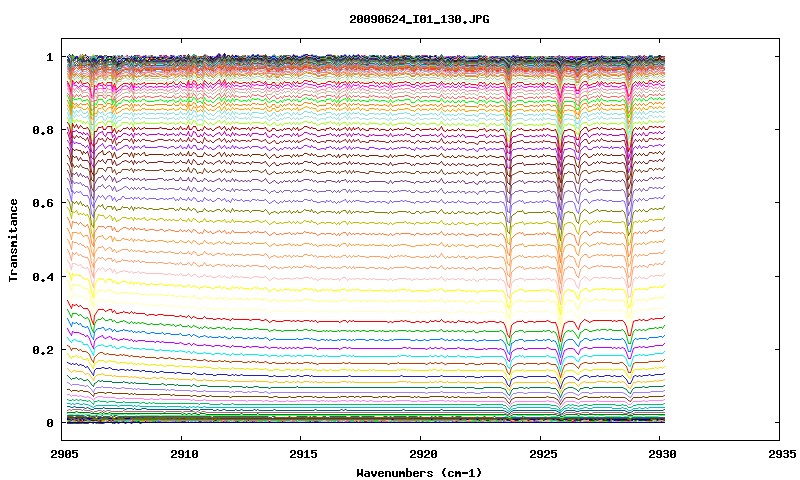Click the x-axis tick label 2915
The width and height of the screenshot is (800, 480).
[x=303, y=454]
